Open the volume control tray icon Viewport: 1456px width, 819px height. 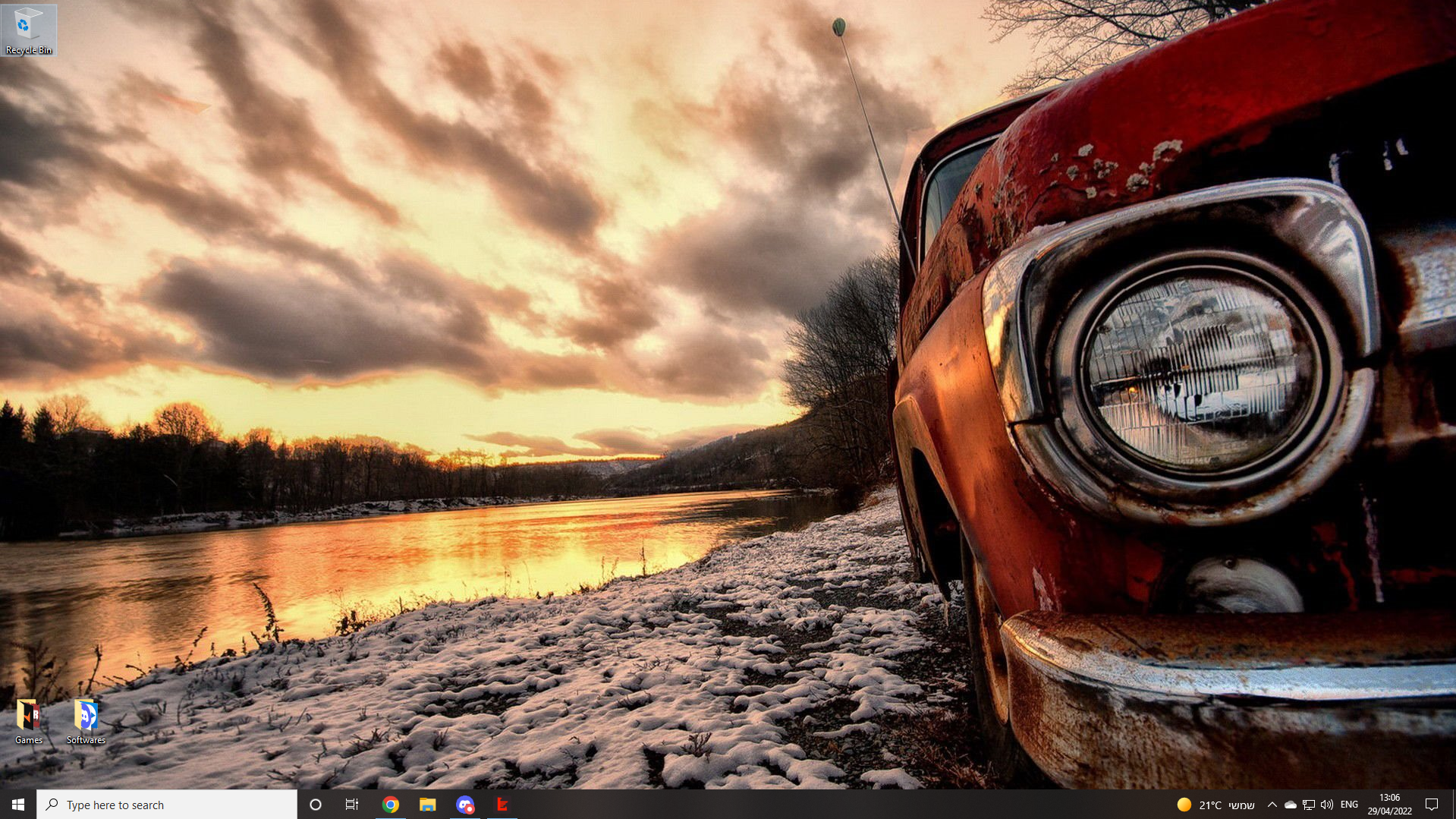[x=1327, y=805]
